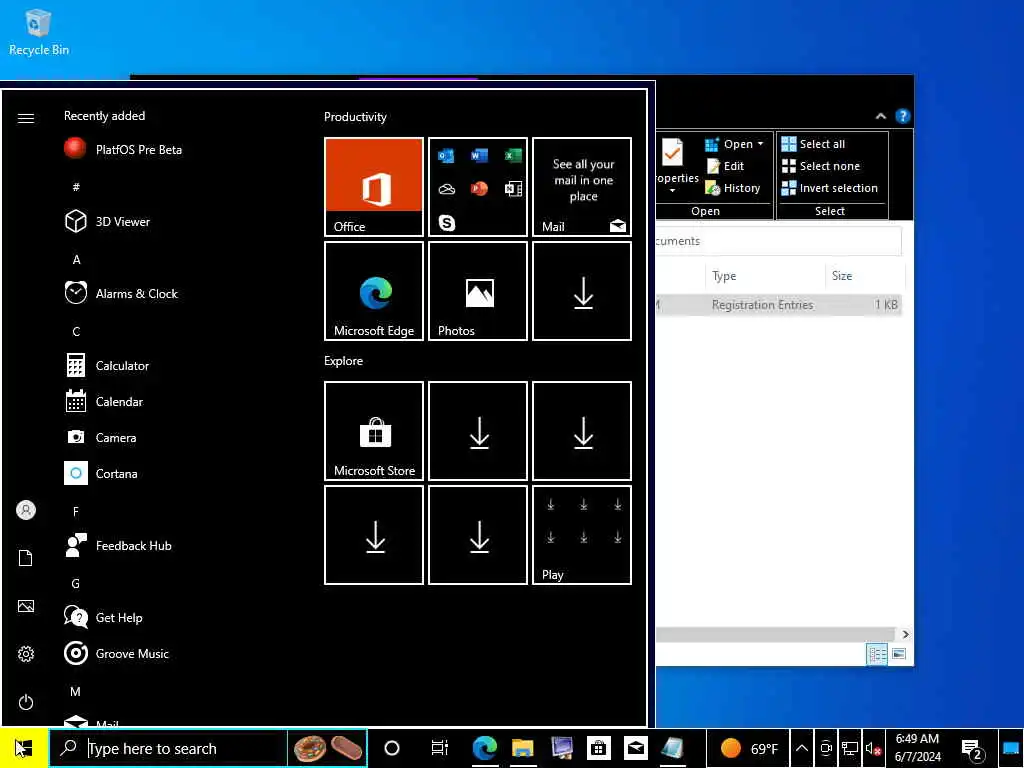Viewport: 1024px width, 768px height.
Task: Click Select none in Explorer ribbon
Action: click(x=821, y=166)
